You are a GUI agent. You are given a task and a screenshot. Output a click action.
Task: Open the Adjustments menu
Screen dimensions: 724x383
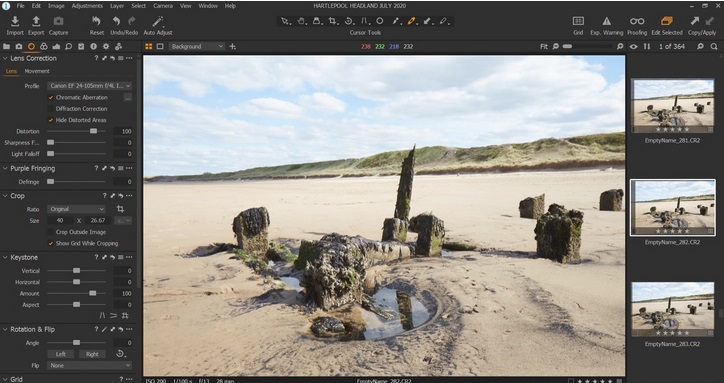click(x=87, y=6)
